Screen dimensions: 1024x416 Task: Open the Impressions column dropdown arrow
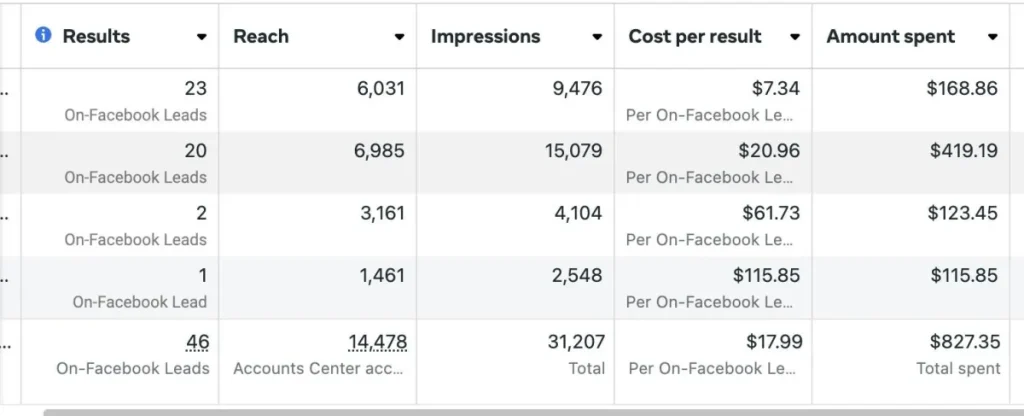point(597,37)
